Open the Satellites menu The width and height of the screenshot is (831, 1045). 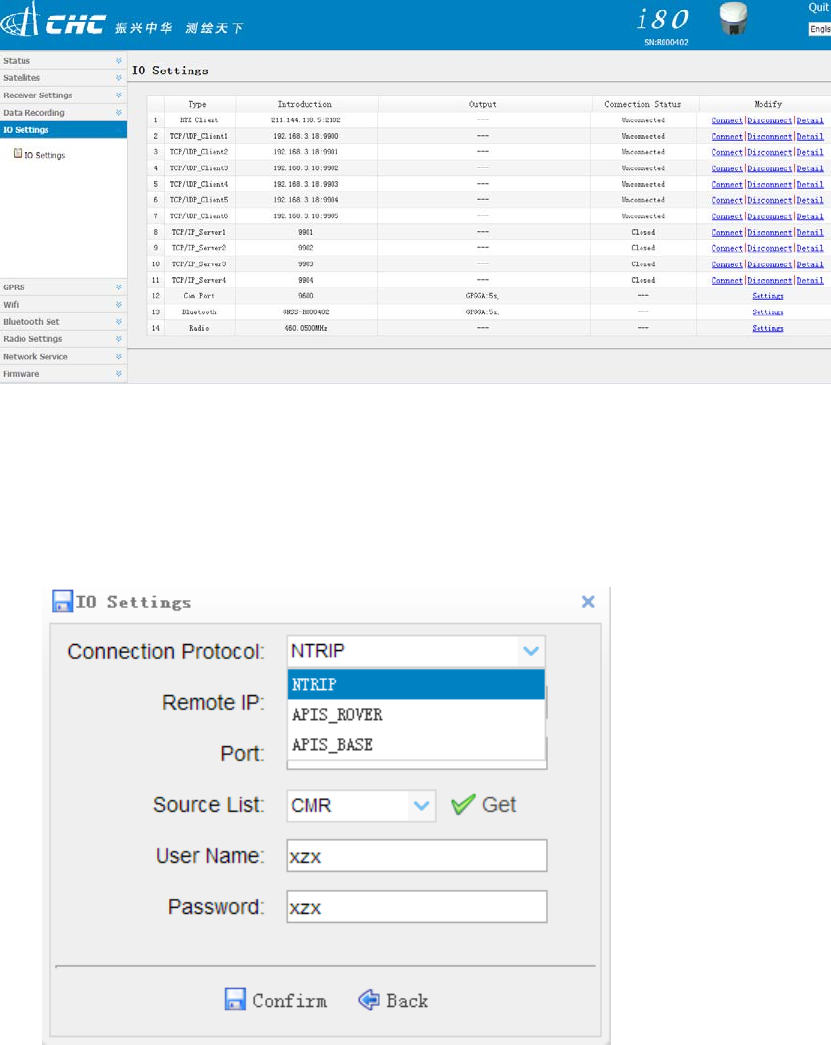63,78
